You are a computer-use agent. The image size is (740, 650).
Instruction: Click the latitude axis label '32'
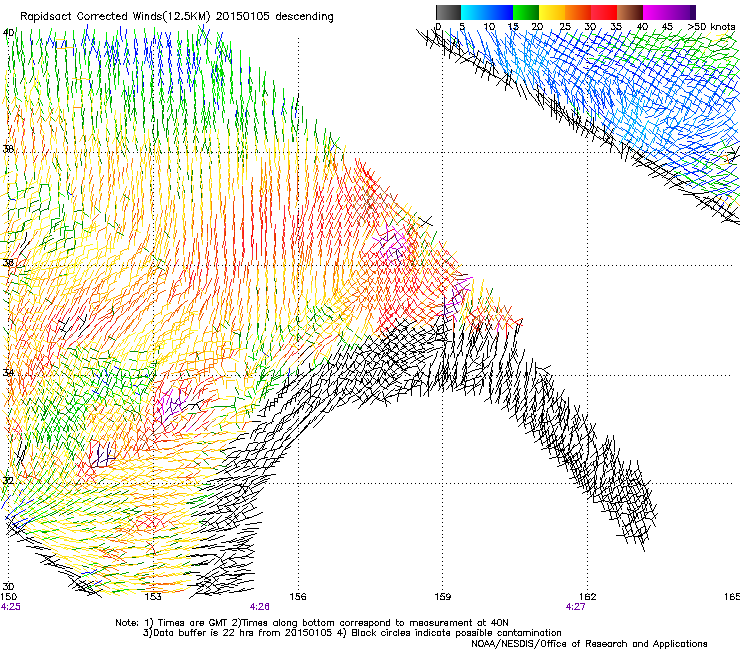click(8, 481)
